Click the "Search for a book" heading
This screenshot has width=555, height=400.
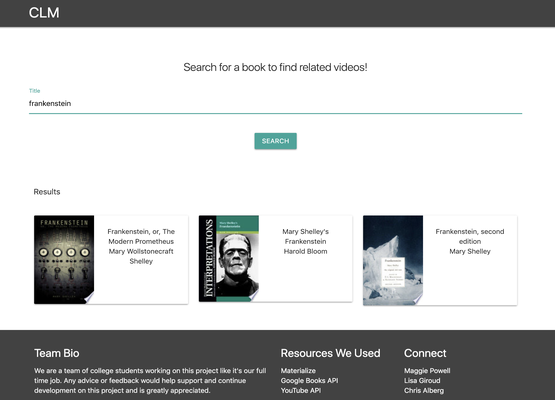tap(275, 67)
